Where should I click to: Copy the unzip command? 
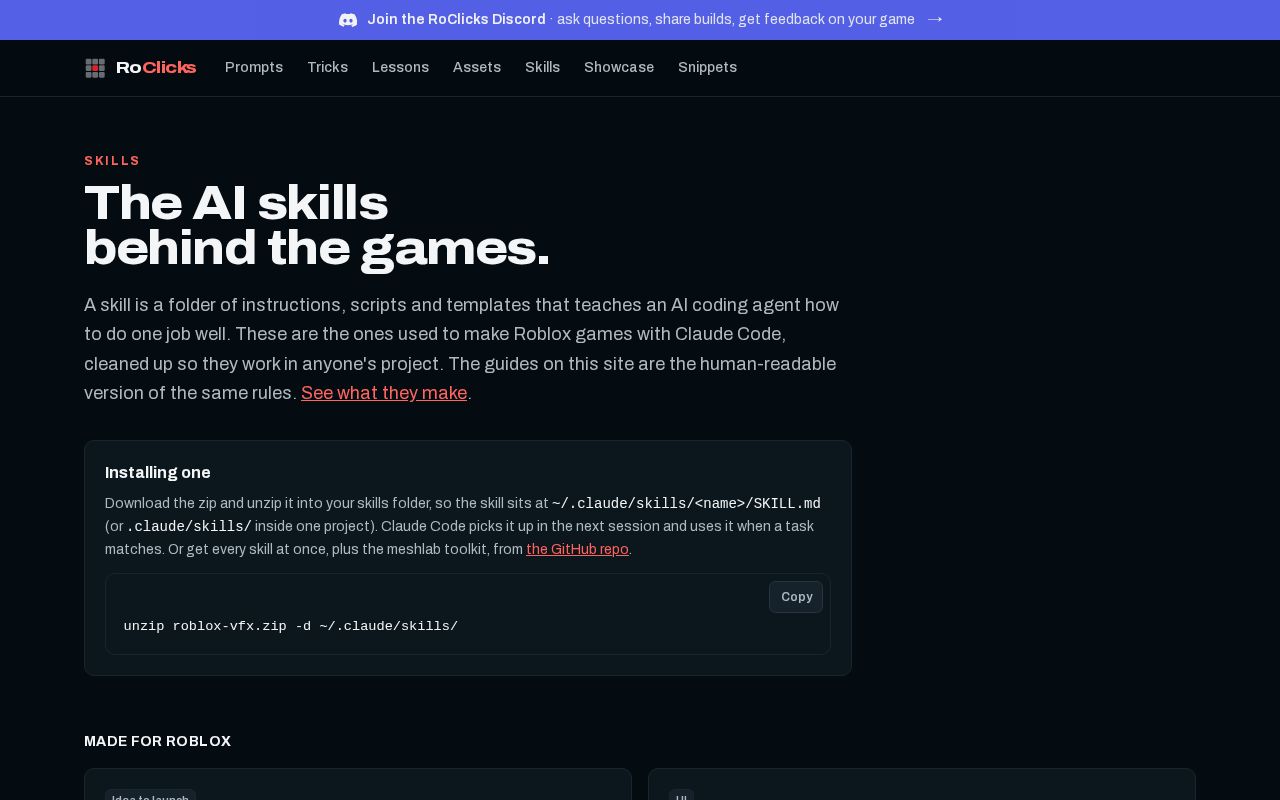coord(796,597)
